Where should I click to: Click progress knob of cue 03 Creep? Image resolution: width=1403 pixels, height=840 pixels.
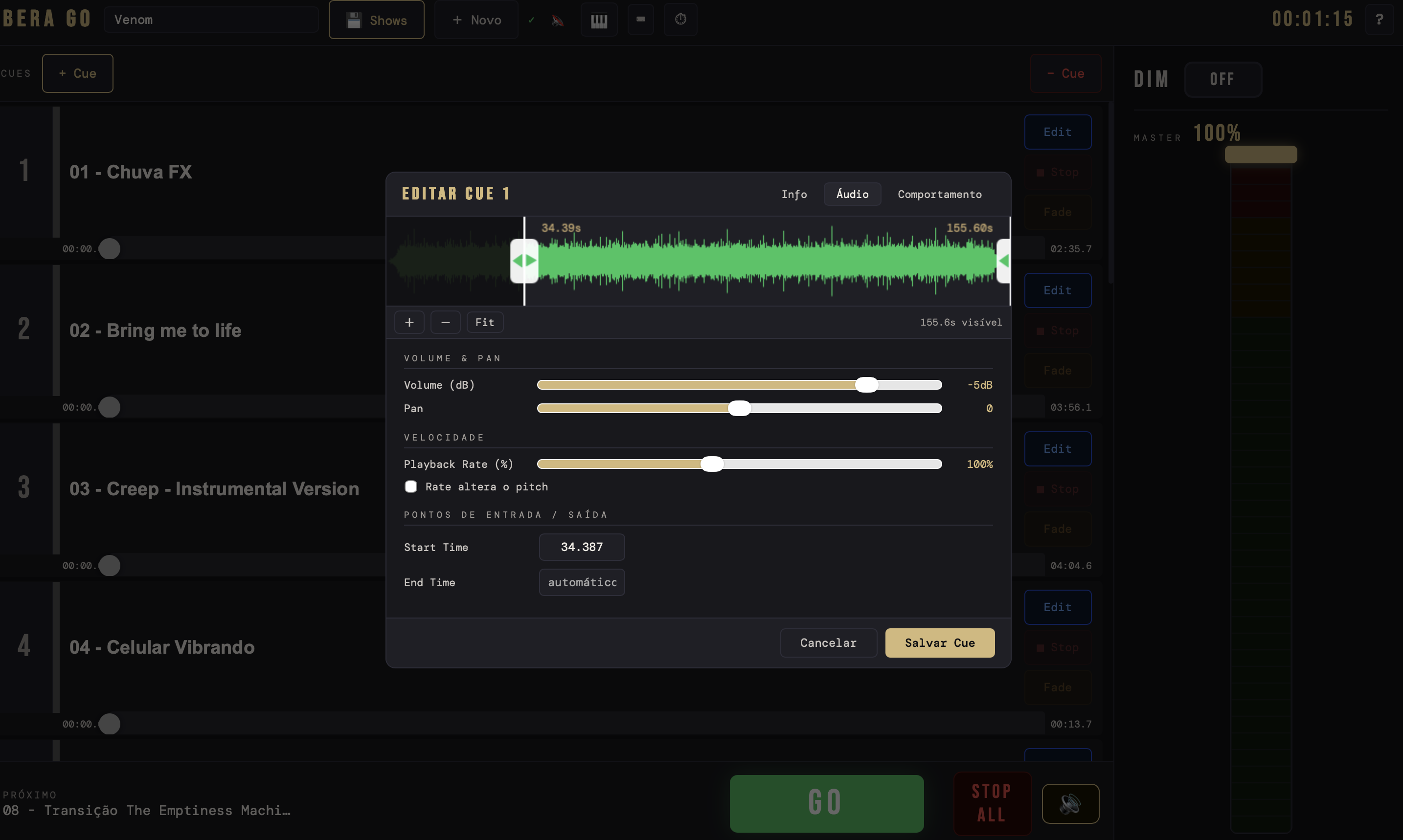click(x=109, y=566)
